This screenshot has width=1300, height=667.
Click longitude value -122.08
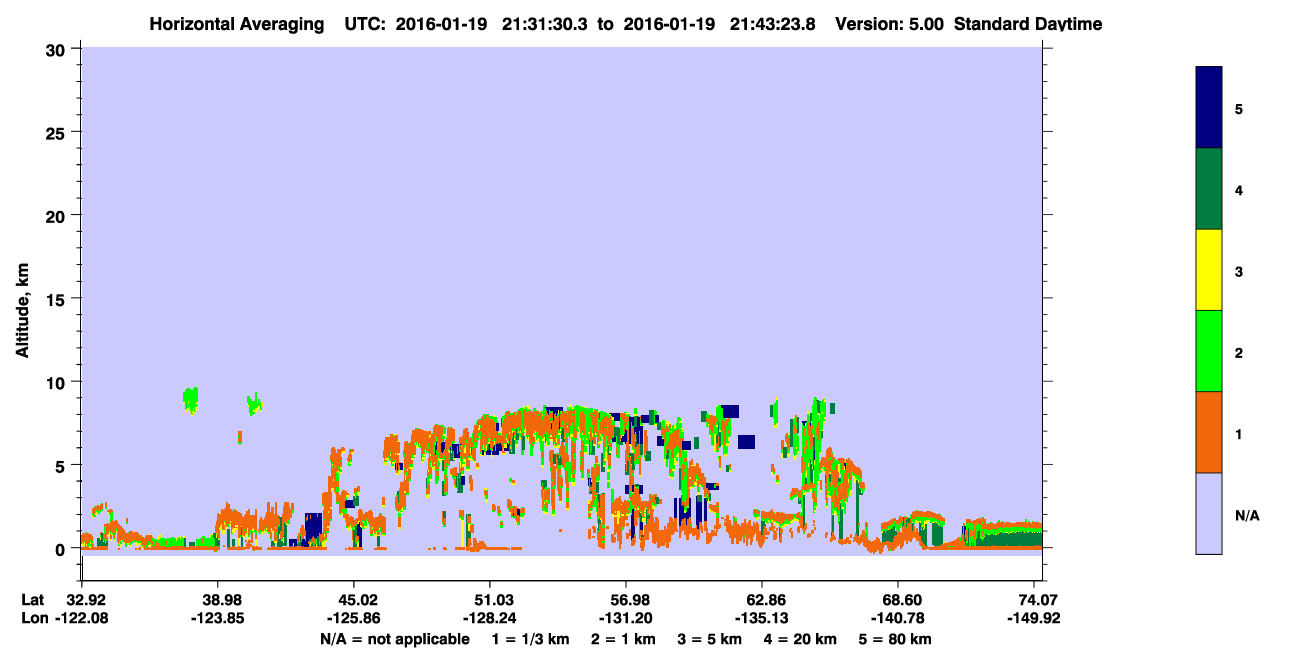[x=82, y=617]
